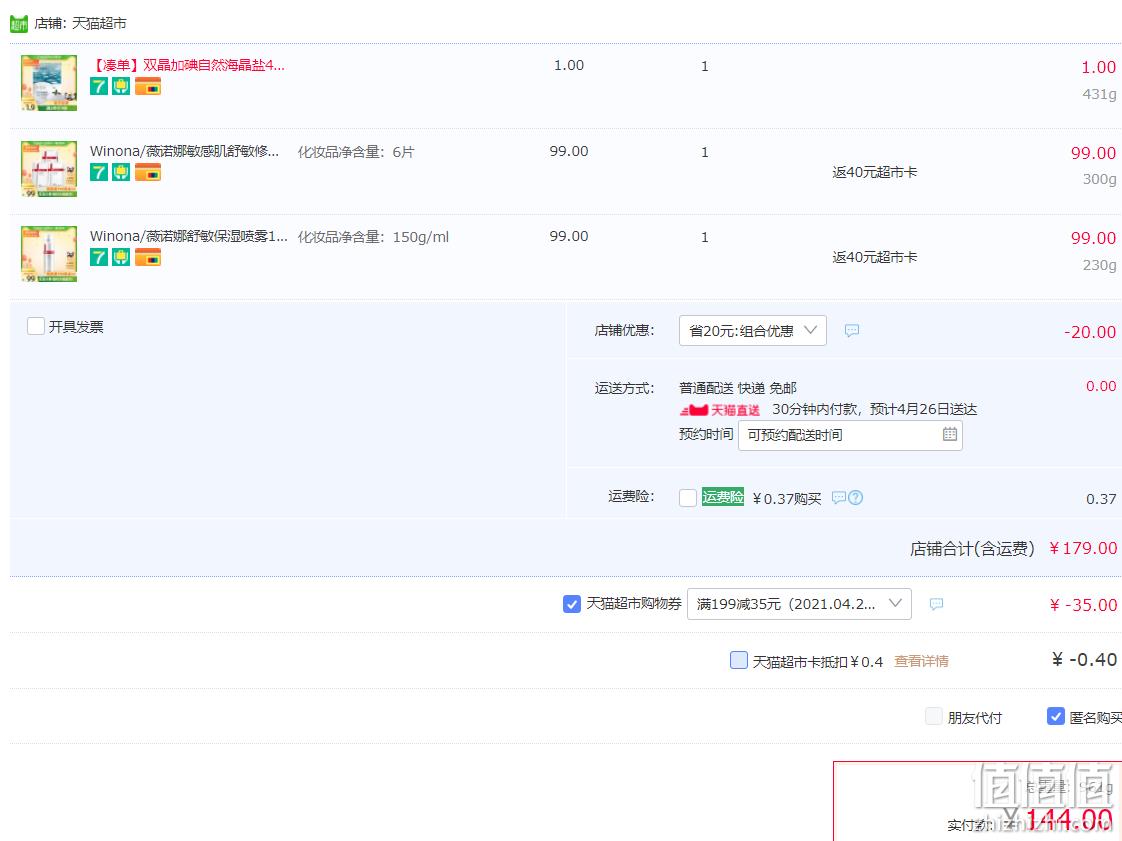Click the 天猫直送 logo
1122x841 pixels.
[720, 410]
